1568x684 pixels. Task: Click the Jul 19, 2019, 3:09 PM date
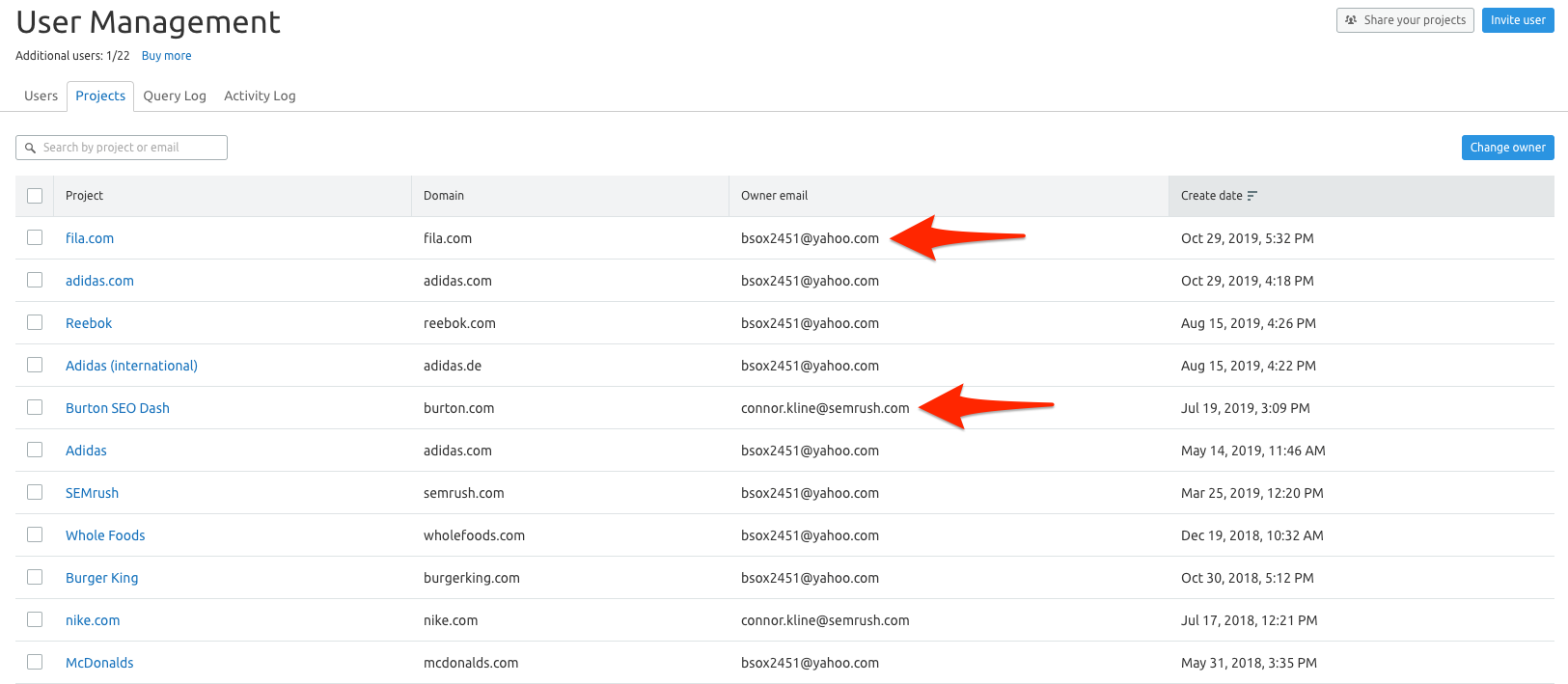point(1245,408)
